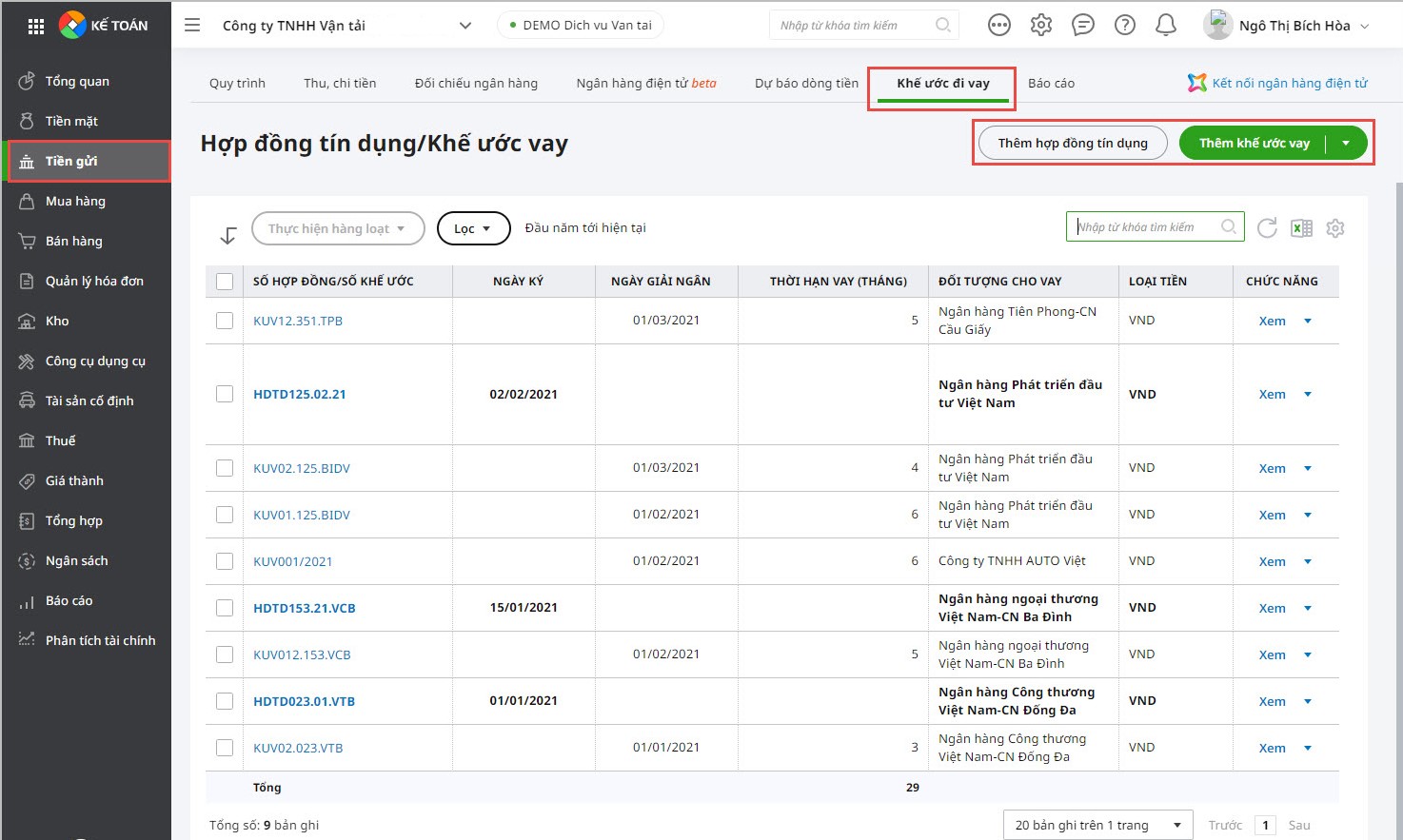Expand action arrow for row KUV001/2021
Screen dimensions: 1403x840
1308,561
